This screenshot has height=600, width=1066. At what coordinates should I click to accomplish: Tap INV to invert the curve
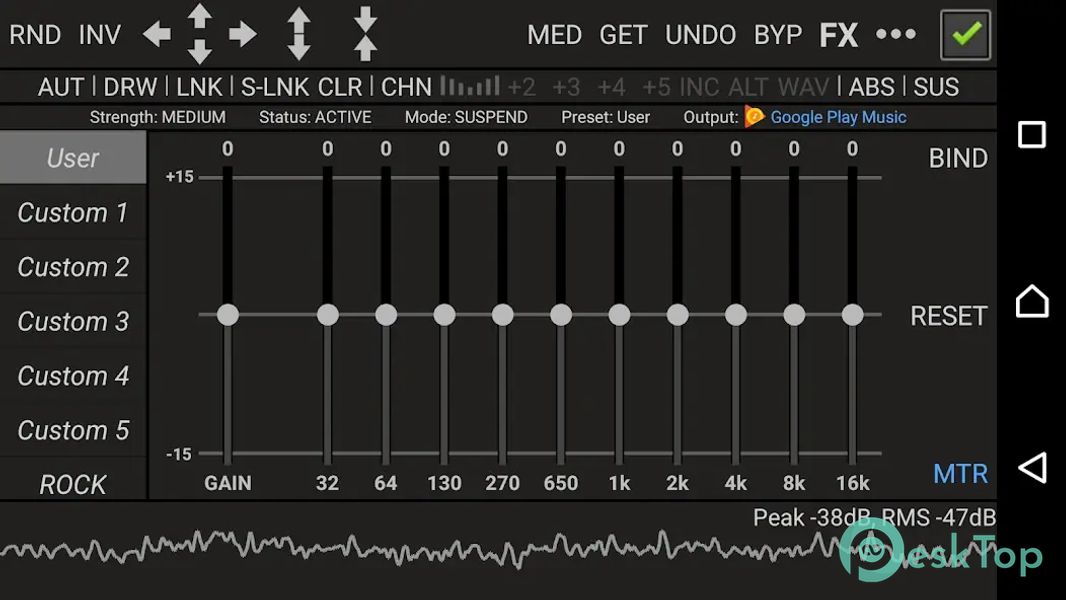[100, 35]
